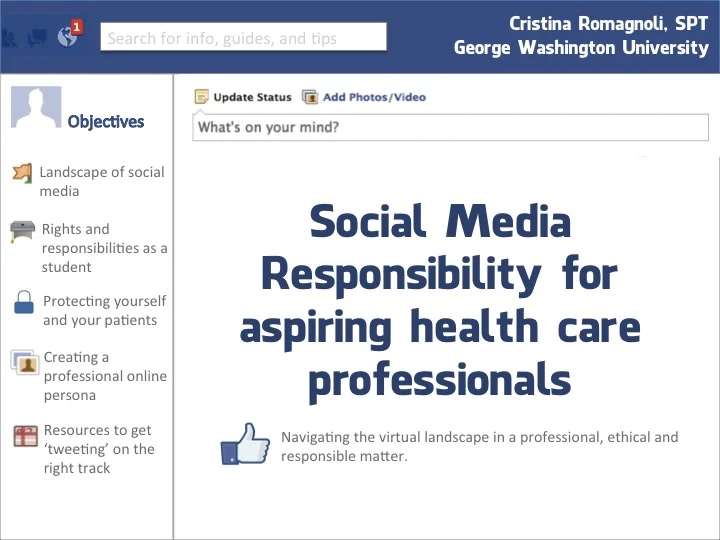Click the friend requests icon in header
The image size is (720, 540).
[x=9, y=38]
